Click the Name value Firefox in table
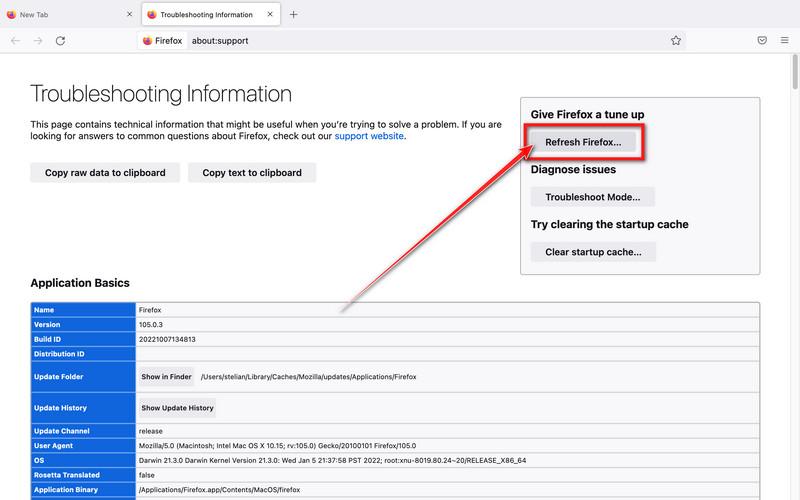 pos(149,310)
